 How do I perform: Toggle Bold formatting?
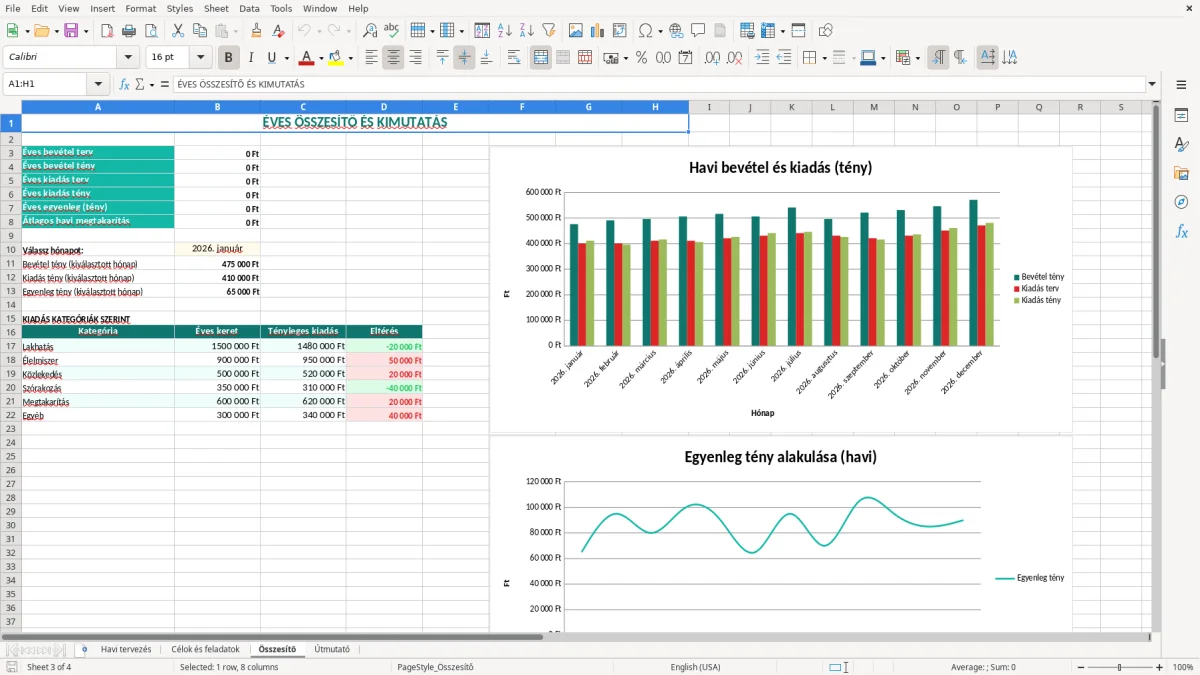tap(229, 58)
